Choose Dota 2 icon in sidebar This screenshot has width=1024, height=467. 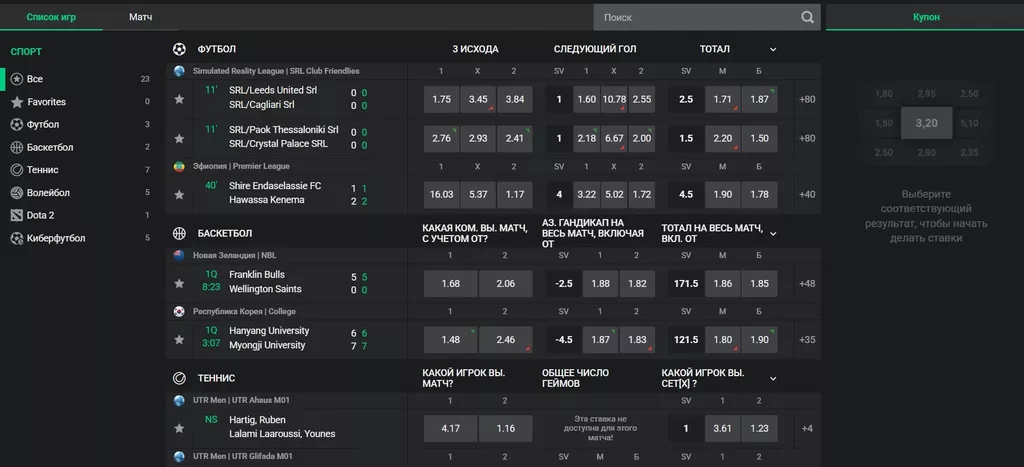16,215
